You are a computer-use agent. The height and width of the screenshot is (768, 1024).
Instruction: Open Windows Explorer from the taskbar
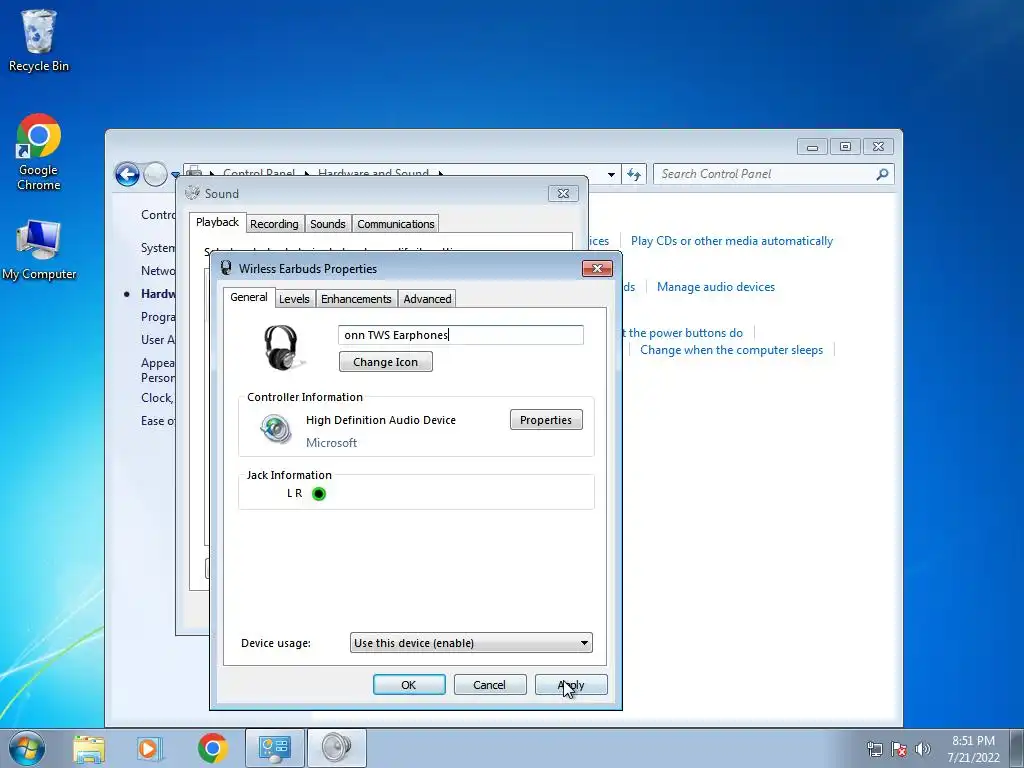coord(89,748)
